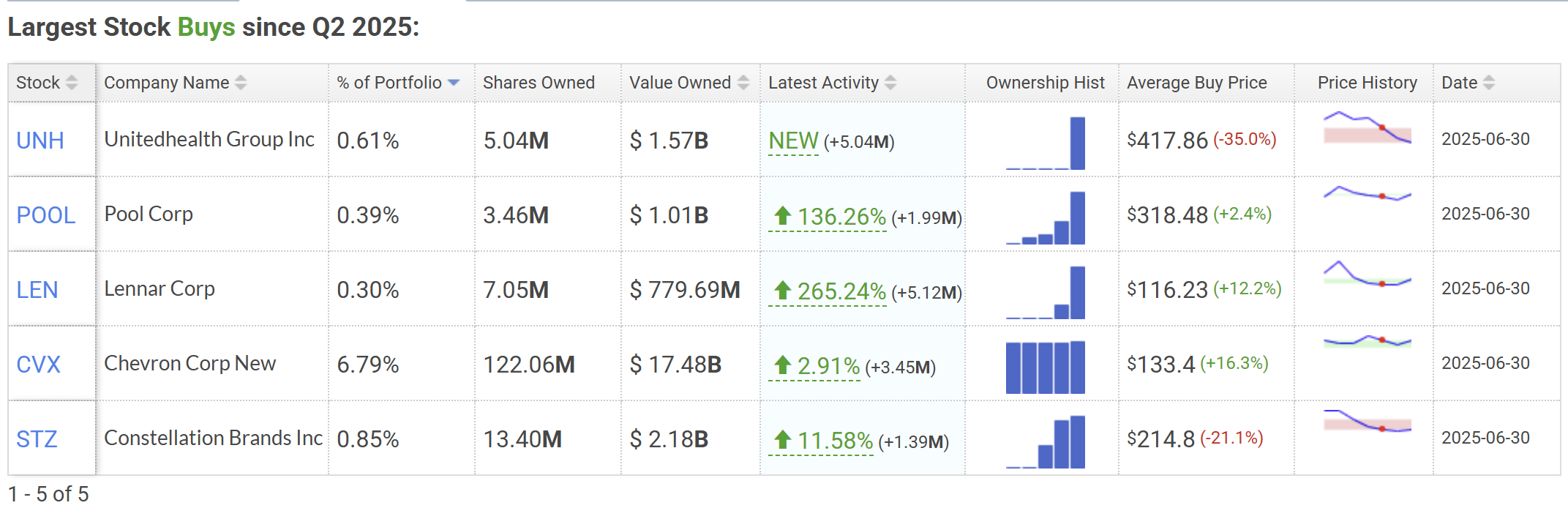
Task: Click the $ 779.69M value owned cell
Action: point(685,290)
